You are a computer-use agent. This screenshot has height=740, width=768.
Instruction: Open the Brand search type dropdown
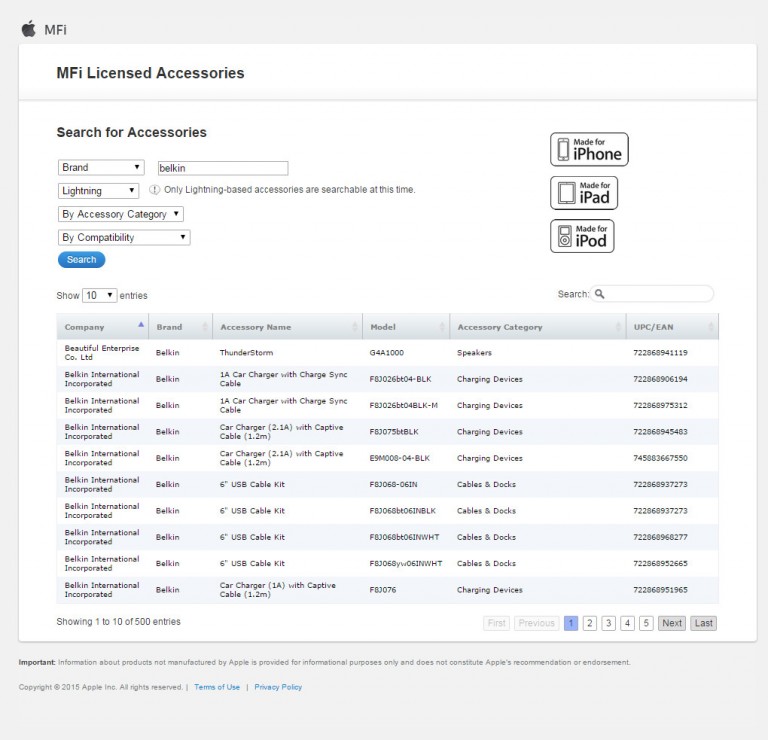tap(101, 168)
